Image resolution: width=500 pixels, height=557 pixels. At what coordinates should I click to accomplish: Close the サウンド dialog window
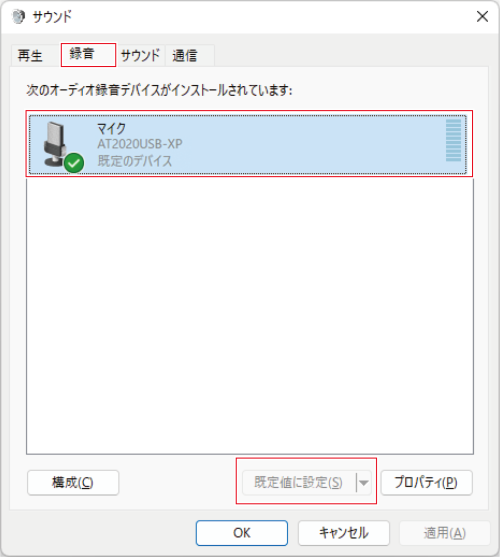click(x=482, y=16)
